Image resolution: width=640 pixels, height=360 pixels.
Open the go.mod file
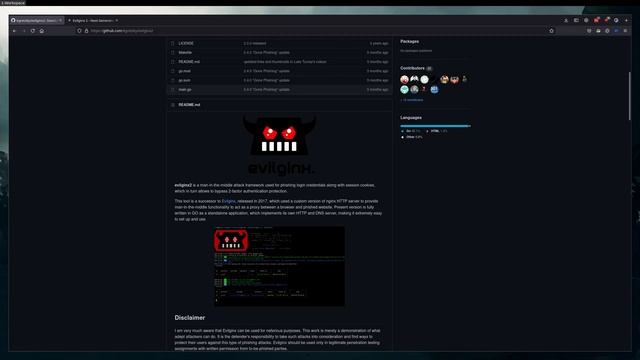coord(184,71)
